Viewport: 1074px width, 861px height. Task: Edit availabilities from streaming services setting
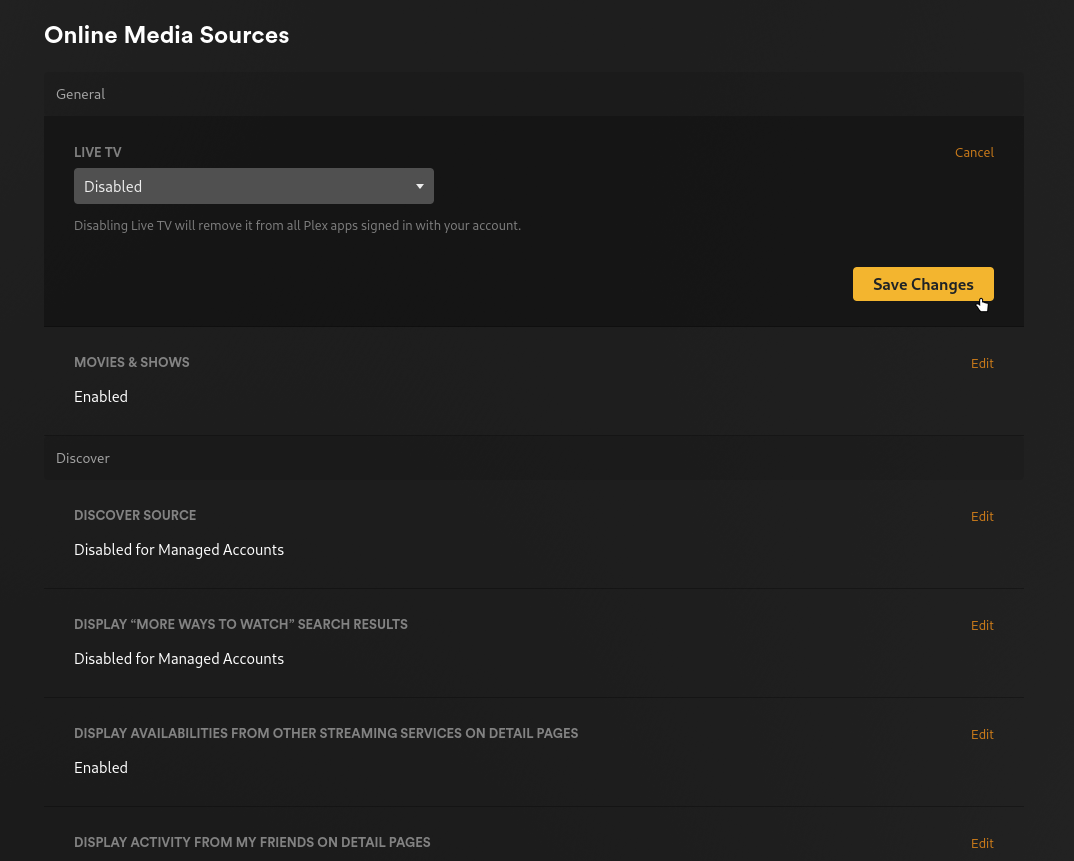pos(981,734)
